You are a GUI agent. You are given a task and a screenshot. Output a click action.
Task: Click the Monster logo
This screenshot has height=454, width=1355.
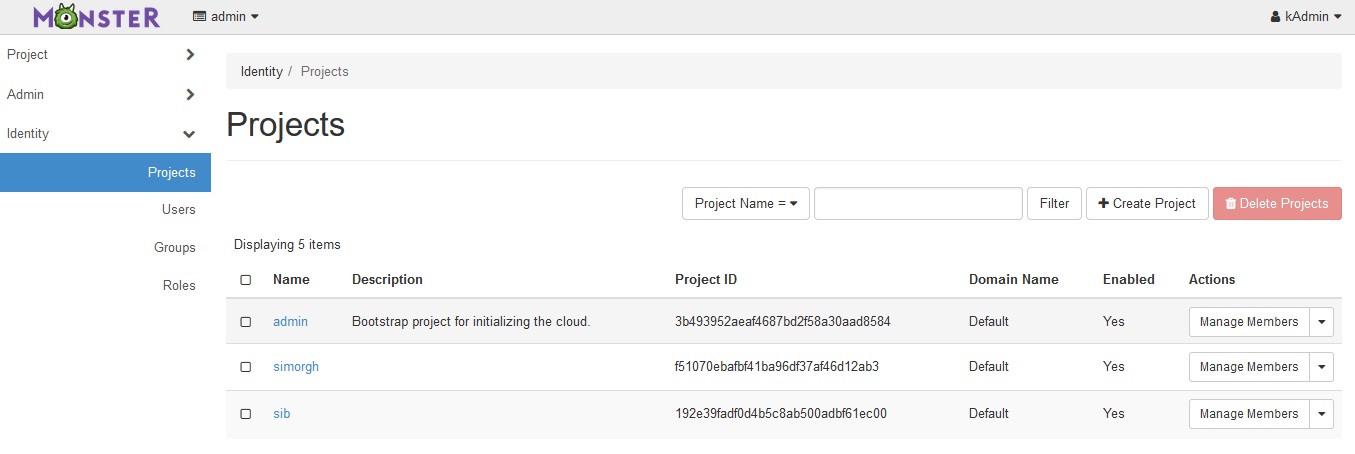click(x=96, y=17)
